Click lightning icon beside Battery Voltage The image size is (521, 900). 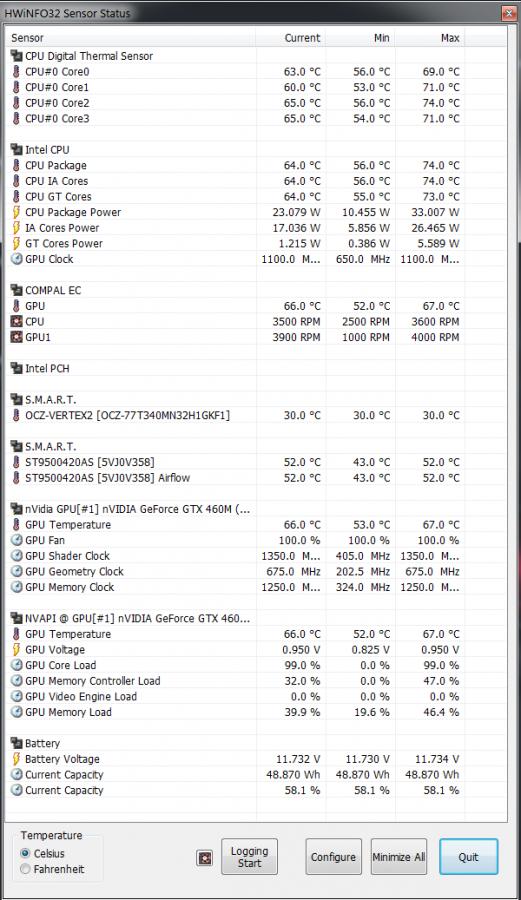(16, 759)
